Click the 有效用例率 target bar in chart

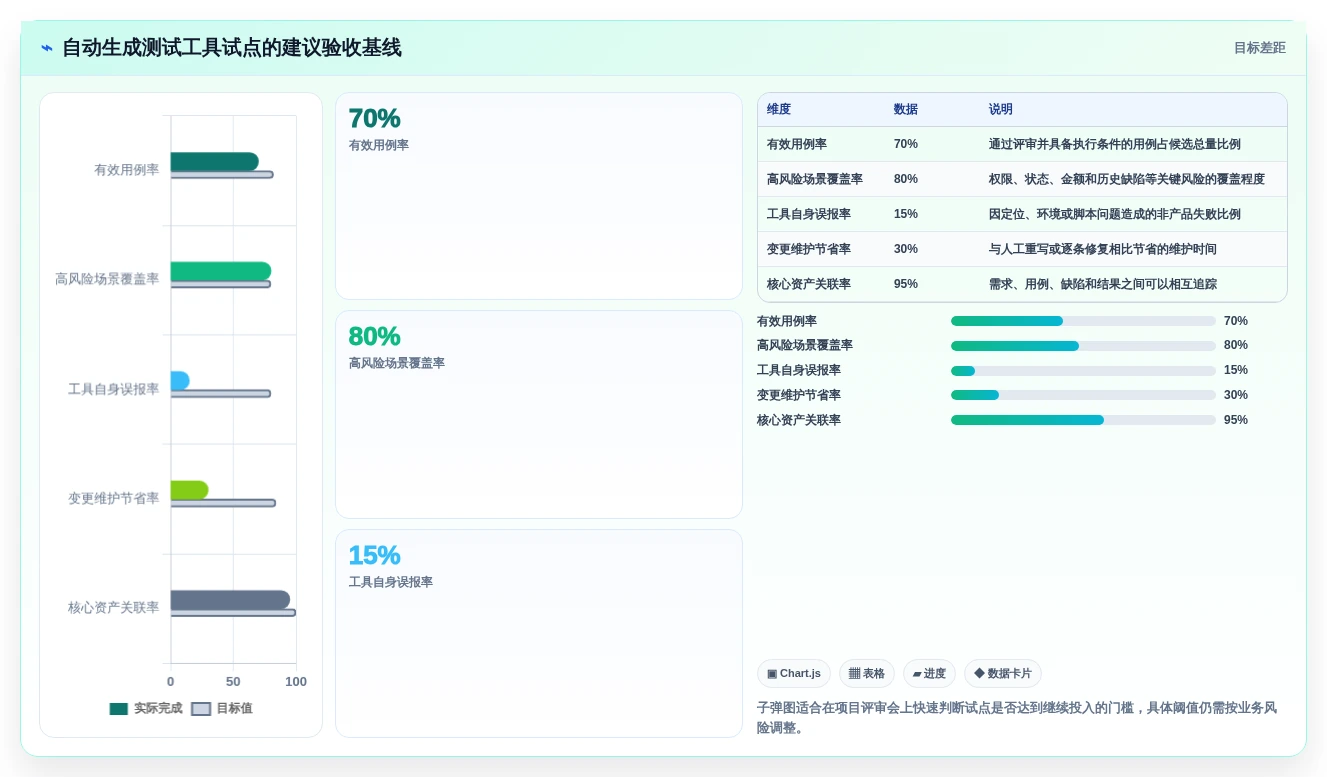tap(221, 175)
